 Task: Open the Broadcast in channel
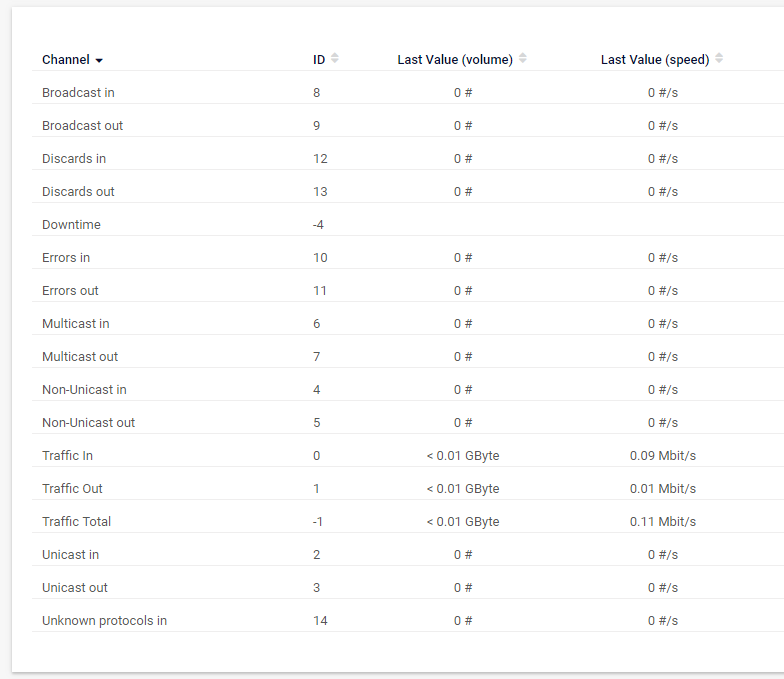[78, 93]
